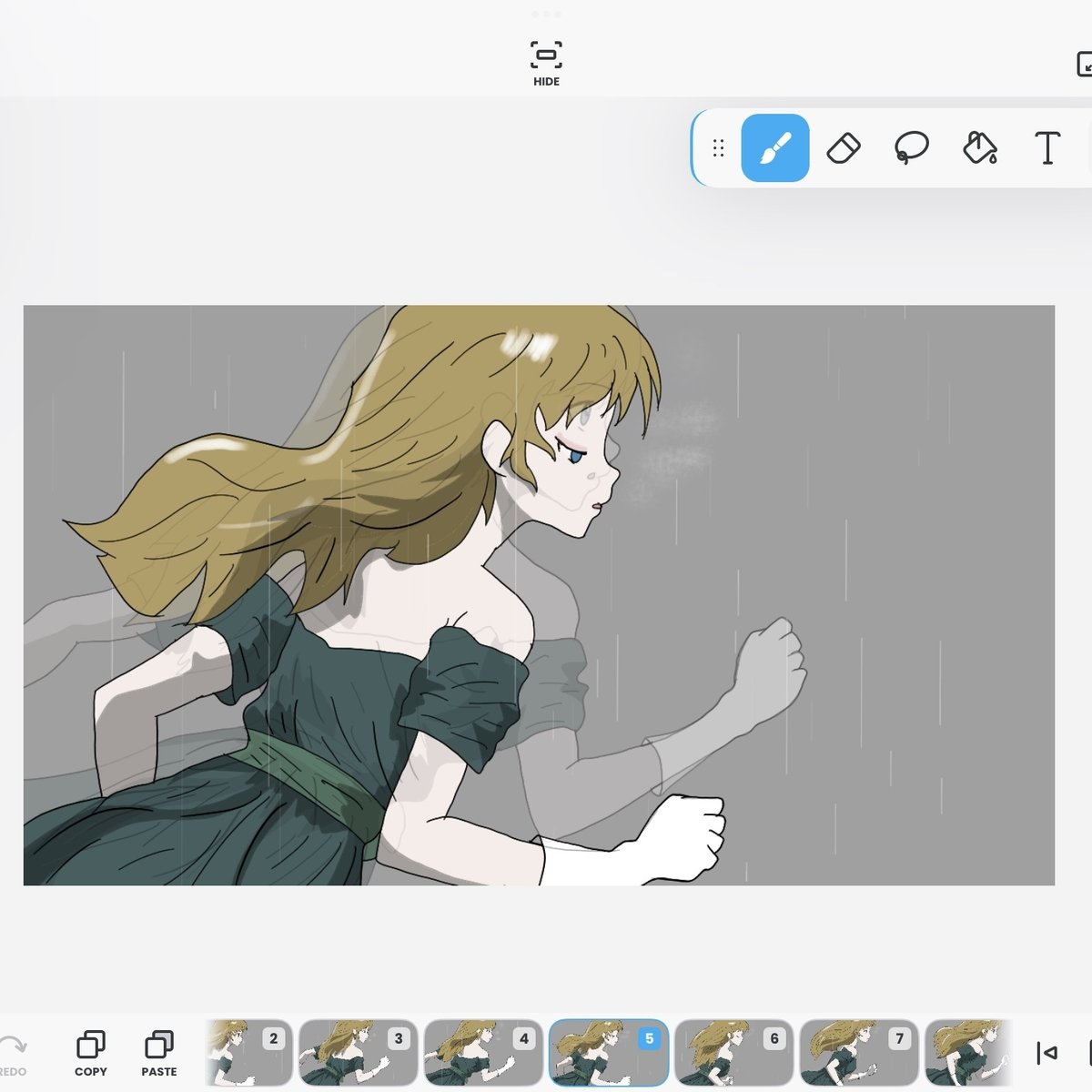Grab the toolbar drag handle dots
1092x1092 pixels.
pos(718,147)
